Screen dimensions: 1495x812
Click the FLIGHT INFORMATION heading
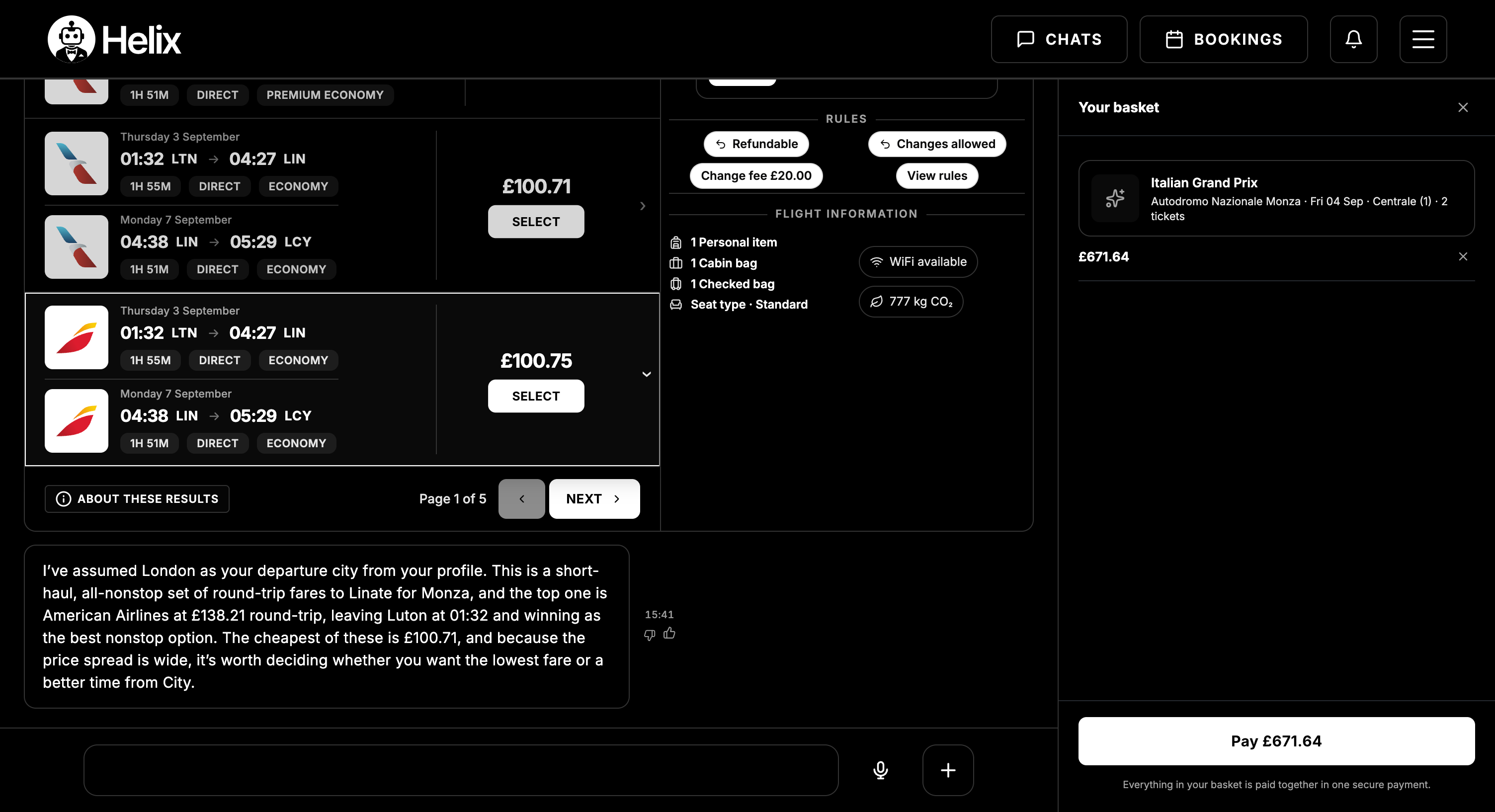tap(846, 214)
